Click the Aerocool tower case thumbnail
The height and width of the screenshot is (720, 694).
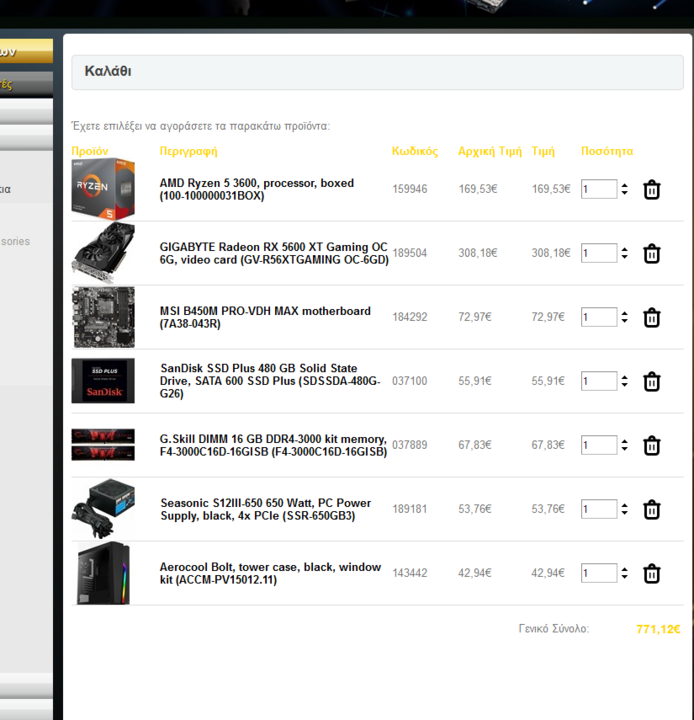[103, 573]
